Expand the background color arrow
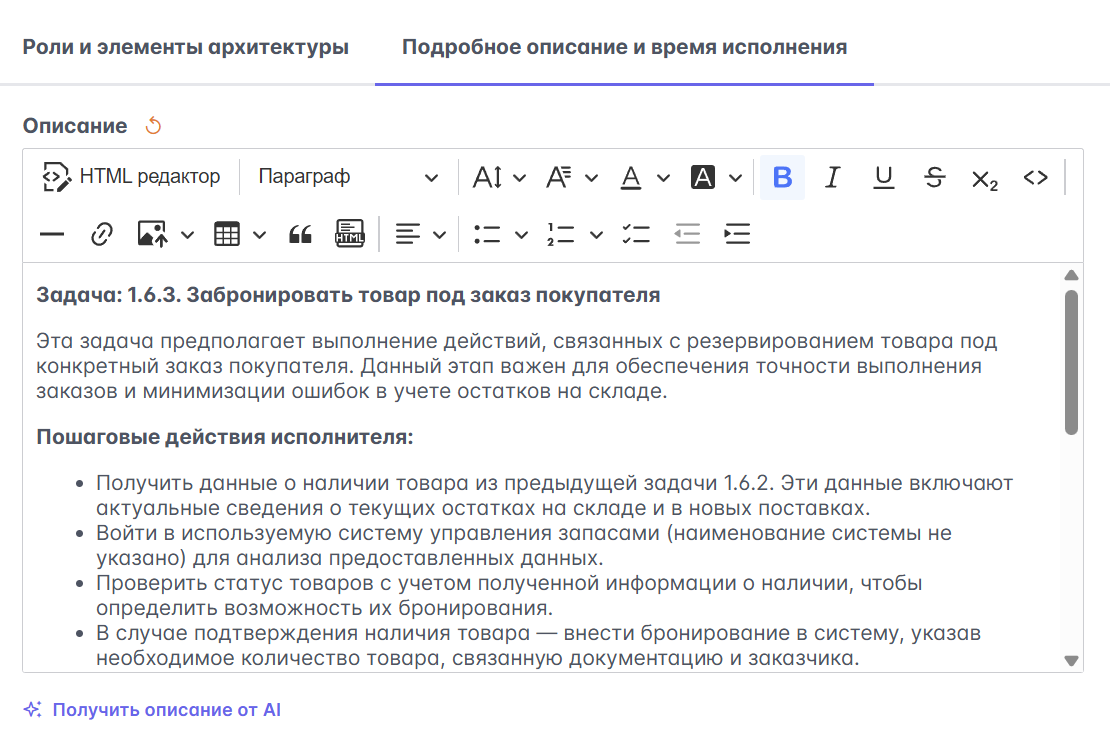1112x751 pixels. pos(735,177)
